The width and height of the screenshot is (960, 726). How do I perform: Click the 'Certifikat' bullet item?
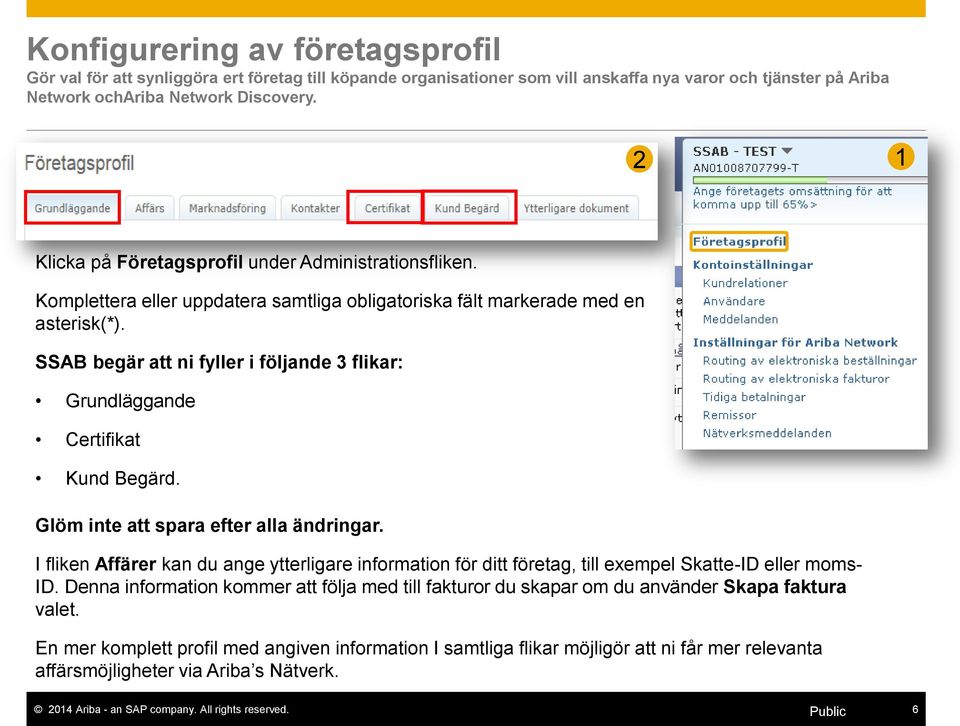click(103, 440)
